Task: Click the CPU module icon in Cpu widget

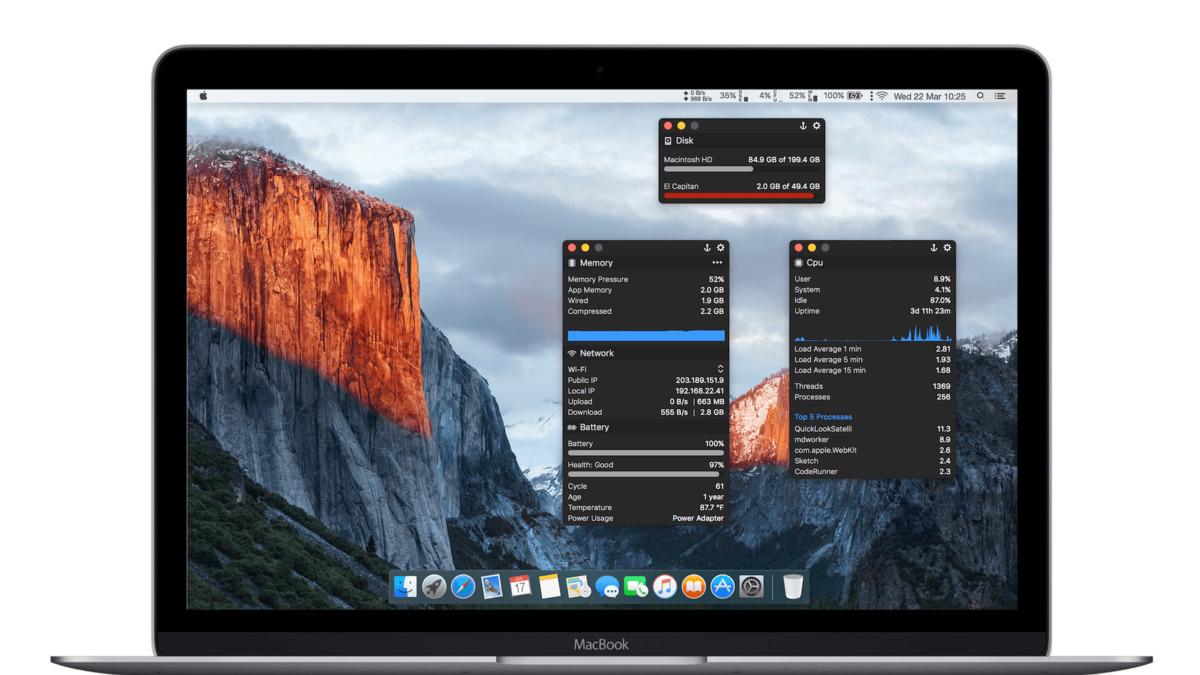Action: (x=799, y=263)
